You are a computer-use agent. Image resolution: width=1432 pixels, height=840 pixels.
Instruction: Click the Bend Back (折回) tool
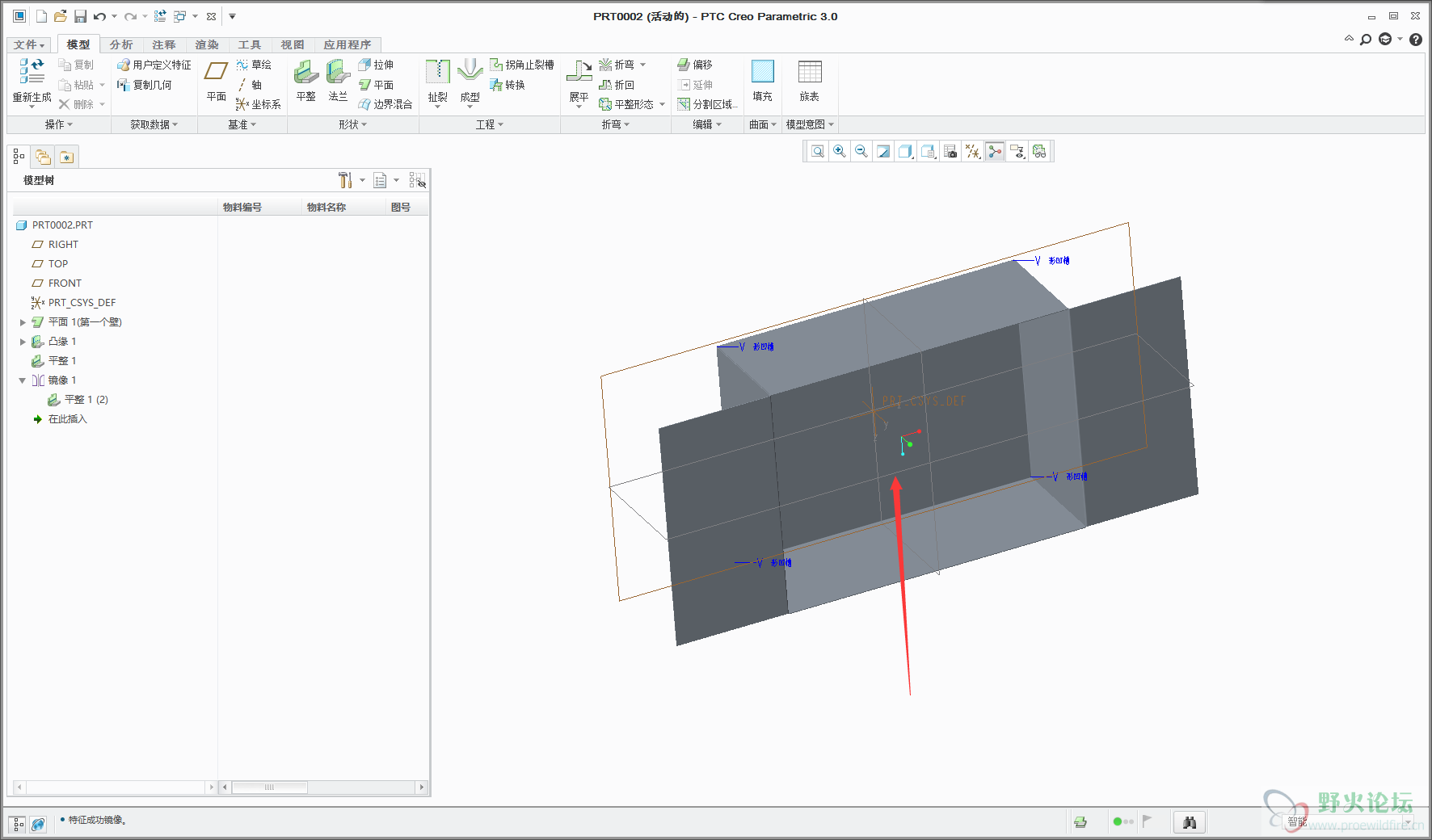click(x=617, y=85)
